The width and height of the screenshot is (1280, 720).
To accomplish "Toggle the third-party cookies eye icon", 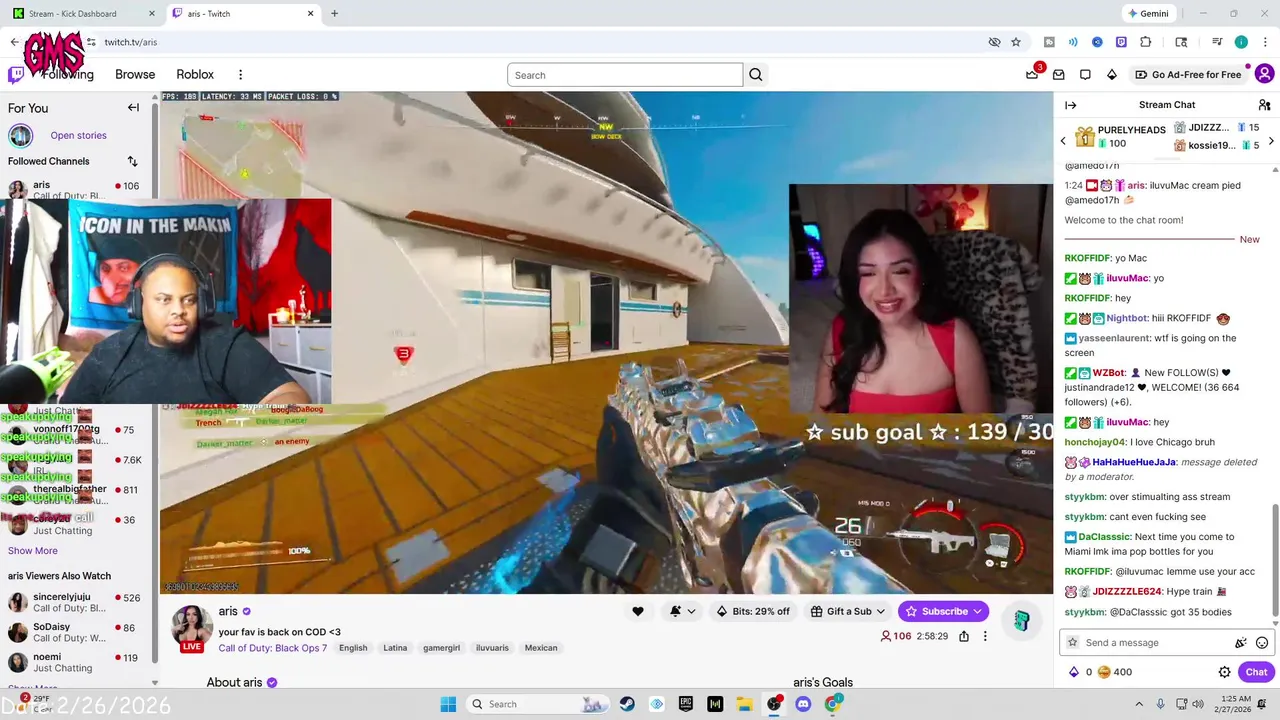I will point(994,42).
